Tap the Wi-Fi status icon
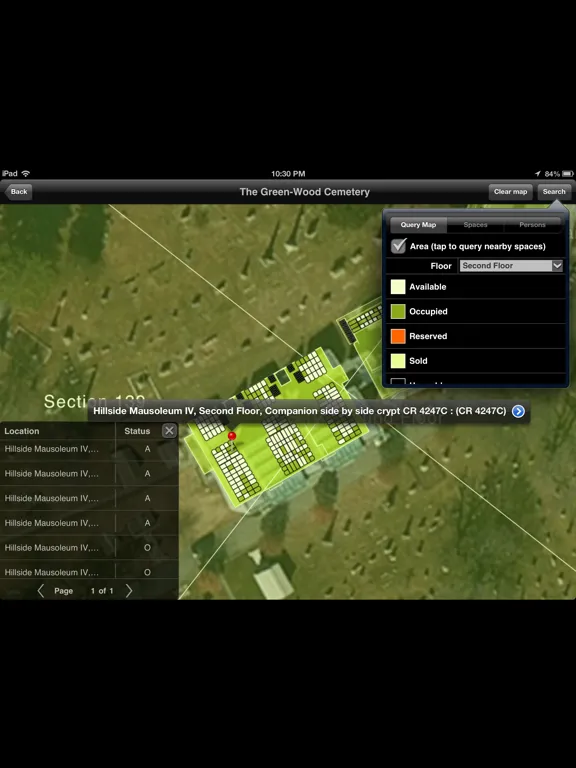The height and width of the screenshot is (768, 576). coord(26,173)
